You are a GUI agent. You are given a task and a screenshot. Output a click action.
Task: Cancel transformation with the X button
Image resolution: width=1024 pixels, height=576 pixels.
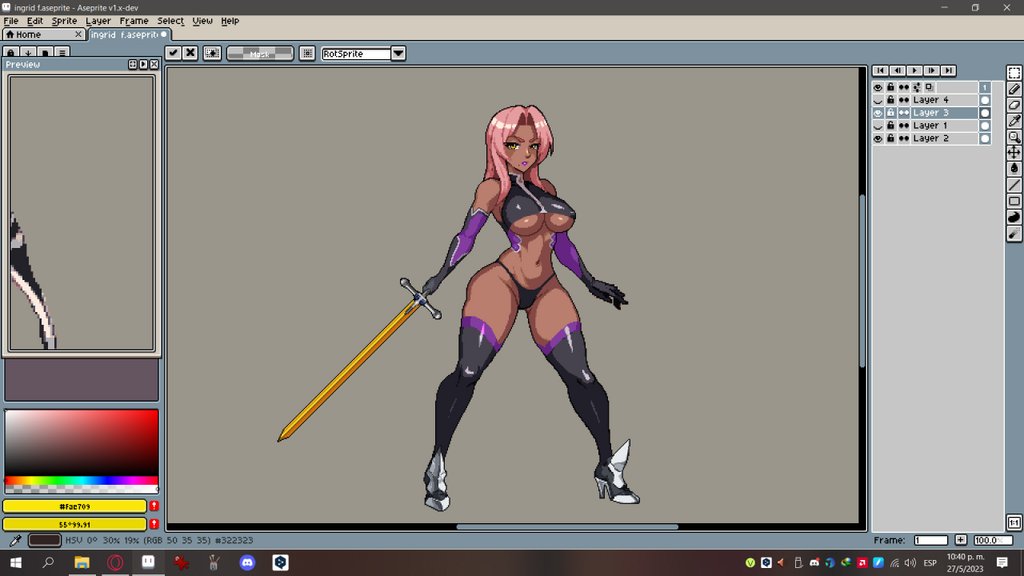click(x=190, y=53)
